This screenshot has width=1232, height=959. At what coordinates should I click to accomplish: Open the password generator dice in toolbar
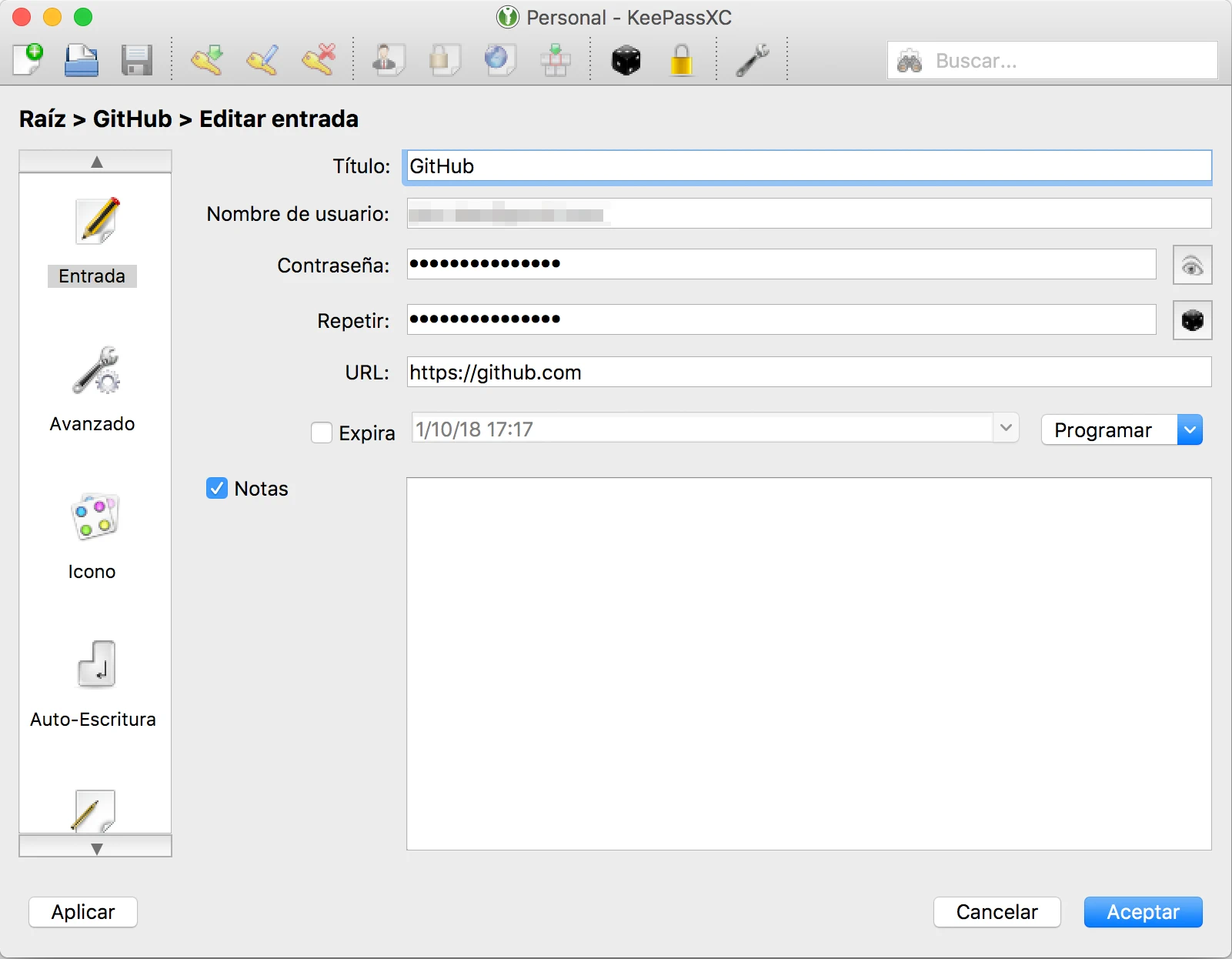click(x=626, y=60)
